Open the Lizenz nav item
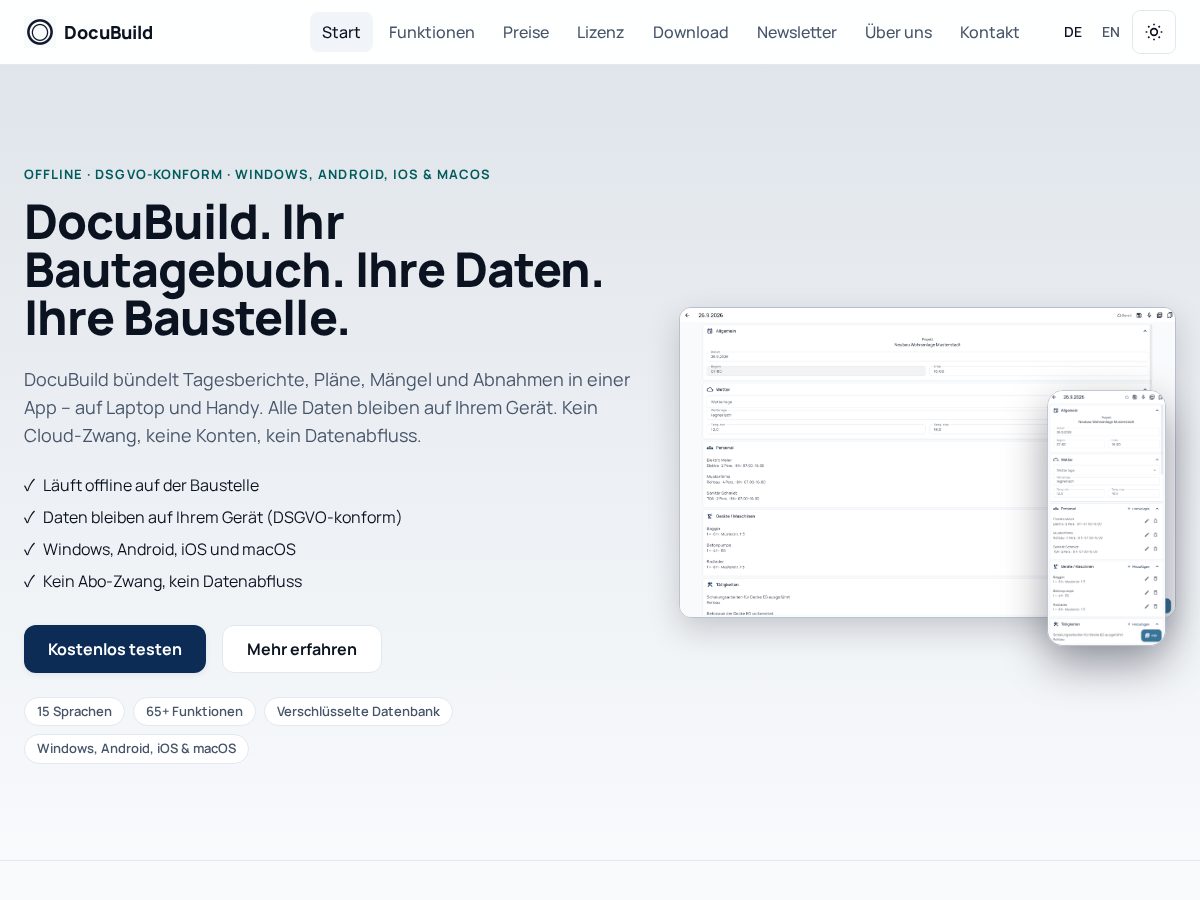 [600, 32]
